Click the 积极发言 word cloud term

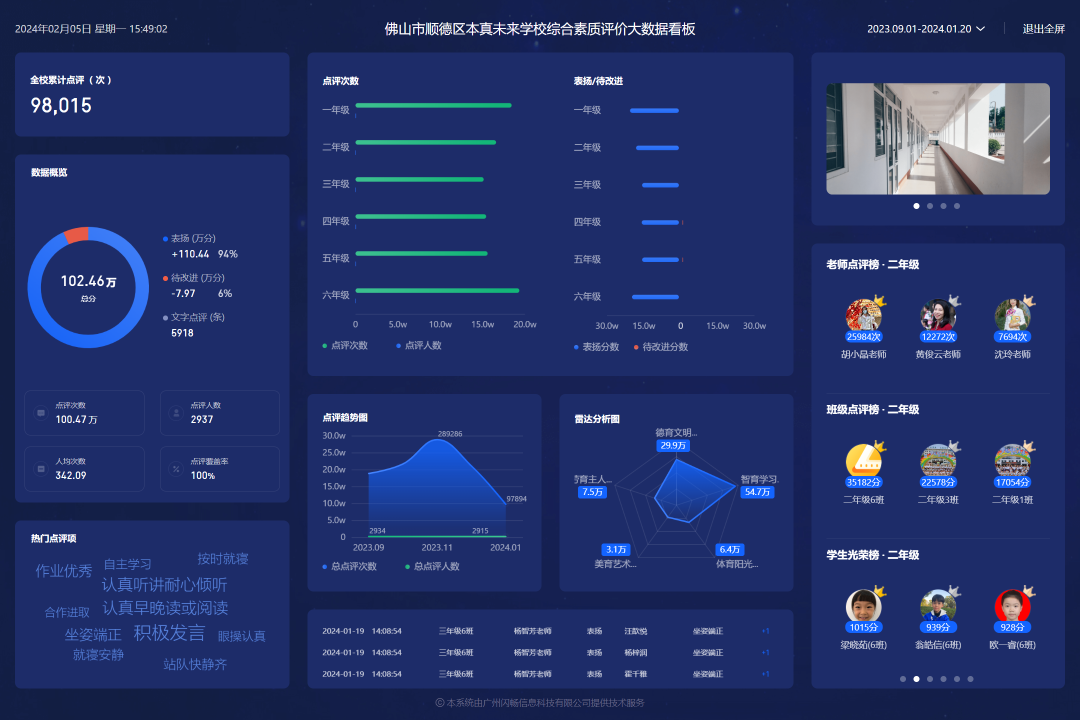click(169, 633)
